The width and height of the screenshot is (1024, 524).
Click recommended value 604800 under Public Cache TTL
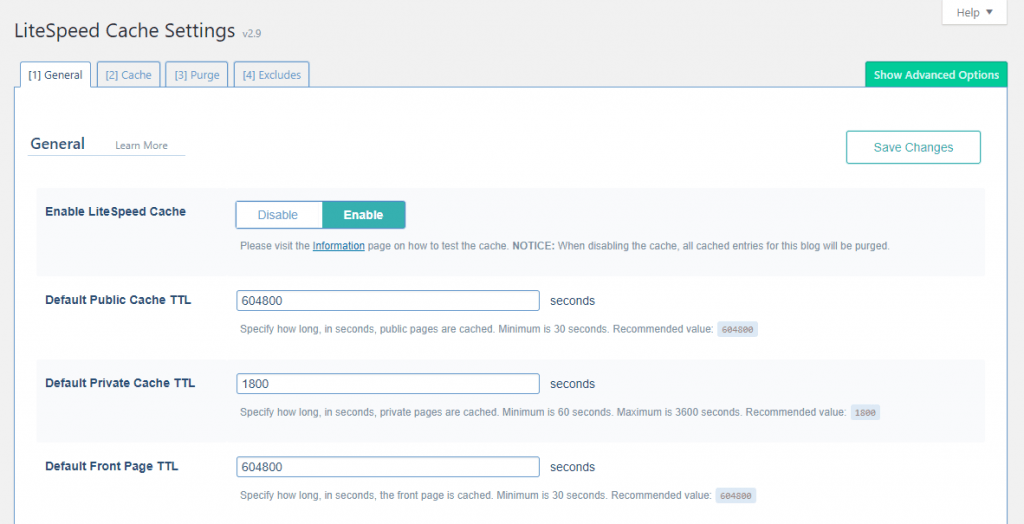tap(737, 330)
